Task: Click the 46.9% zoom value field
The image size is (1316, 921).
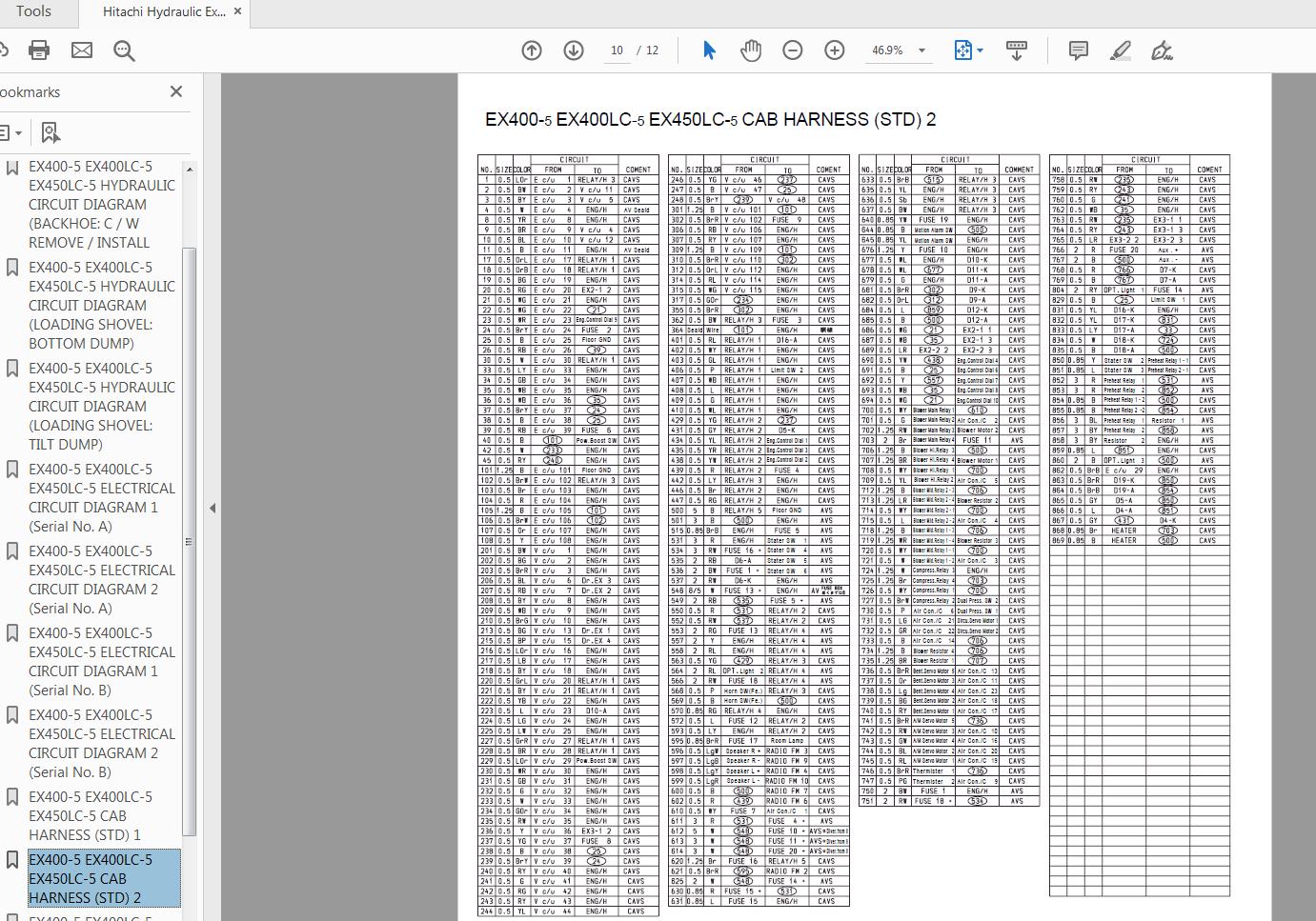Action: click(x=887, y=50)
